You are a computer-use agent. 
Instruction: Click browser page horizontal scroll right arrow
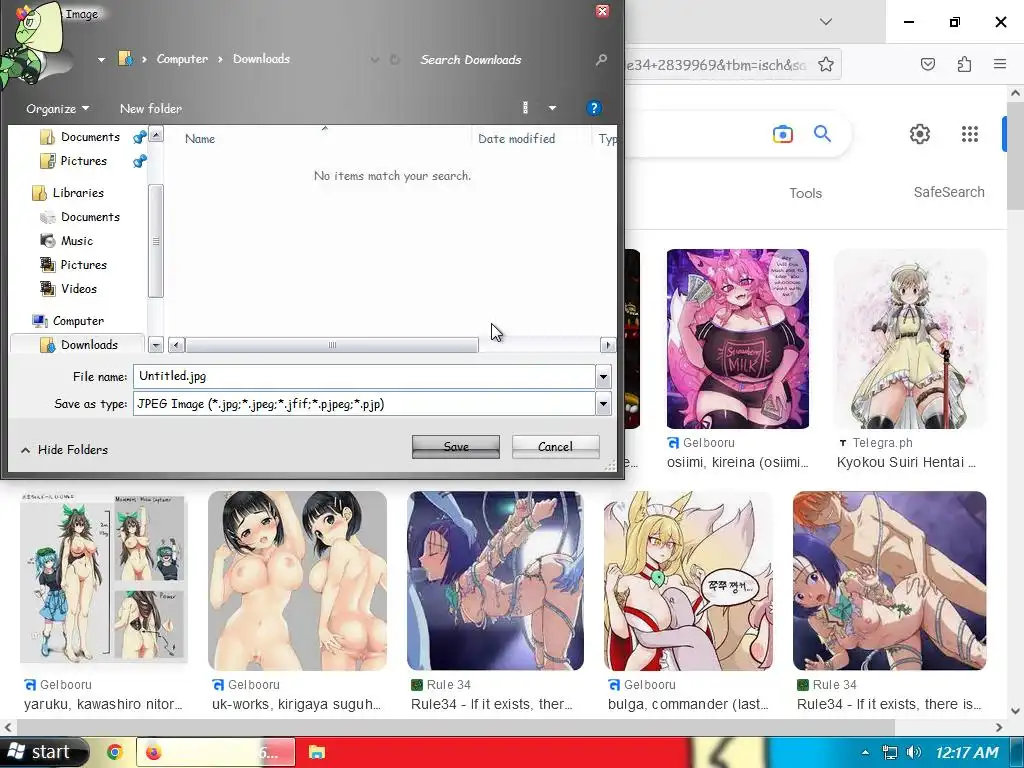999,727
